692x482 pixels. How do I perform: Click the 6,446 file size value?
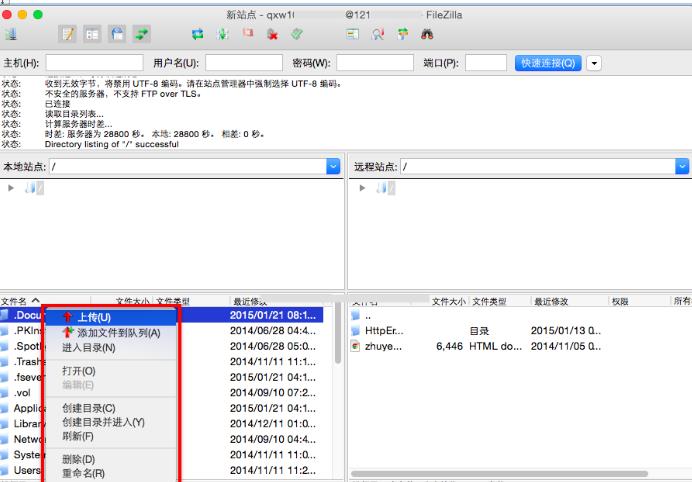point(449,346)
